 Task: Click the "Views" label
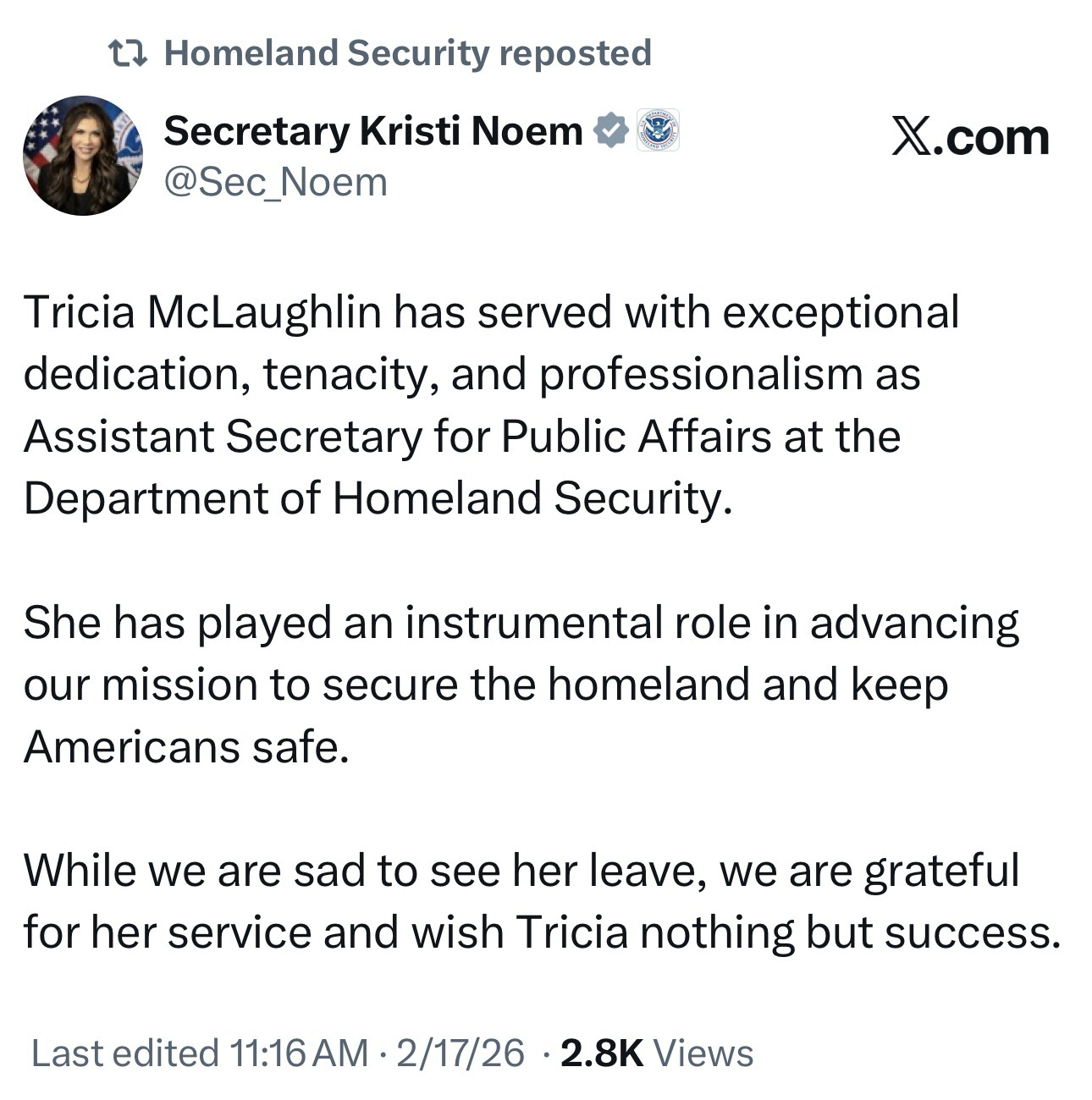click(703, 1053)
